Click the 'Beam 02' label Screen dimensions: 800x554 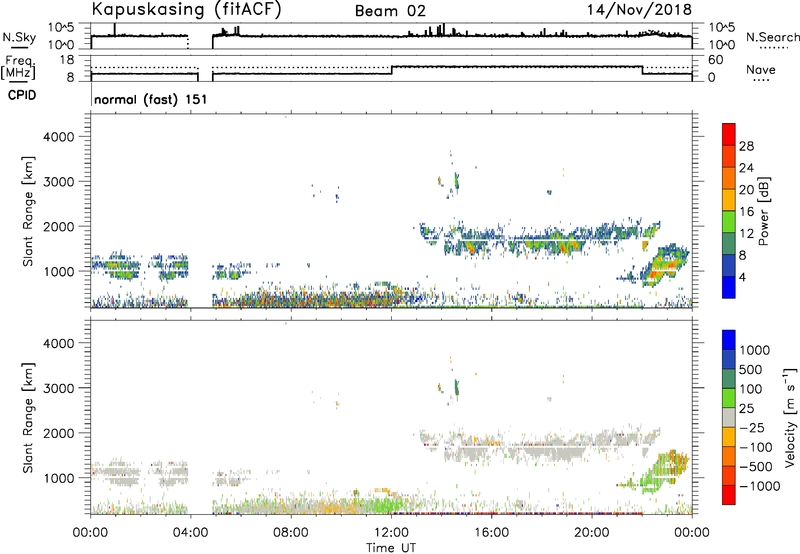tap(390, 11)
